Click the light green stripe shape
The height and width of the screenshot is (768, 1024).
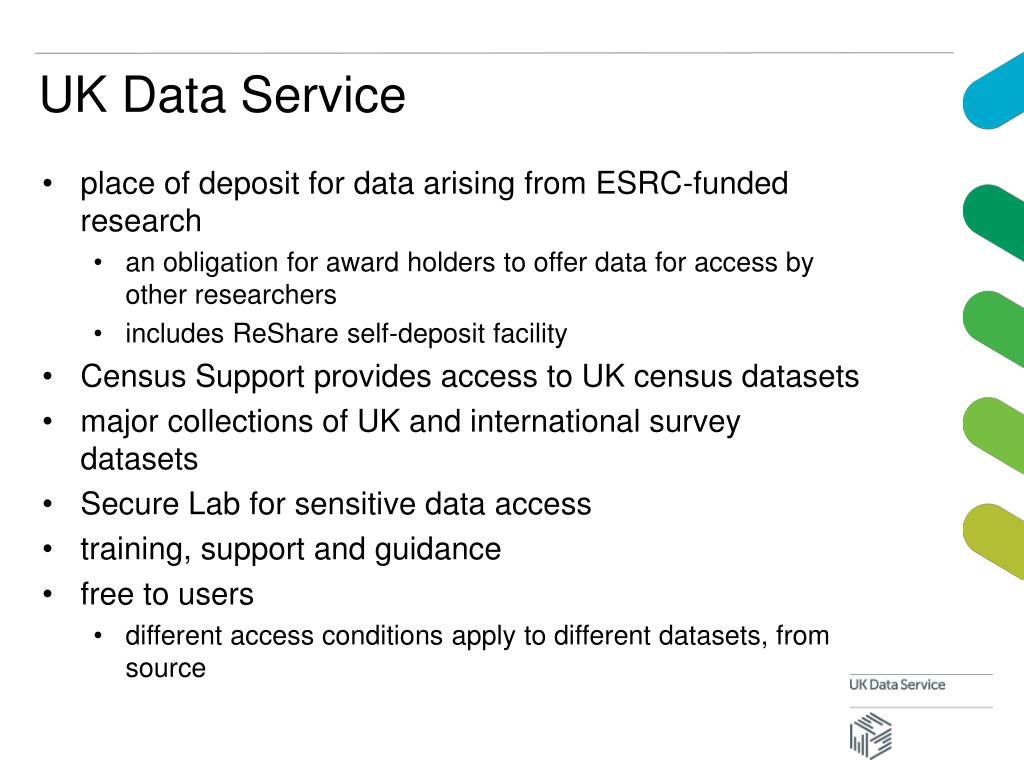(993, 435)
